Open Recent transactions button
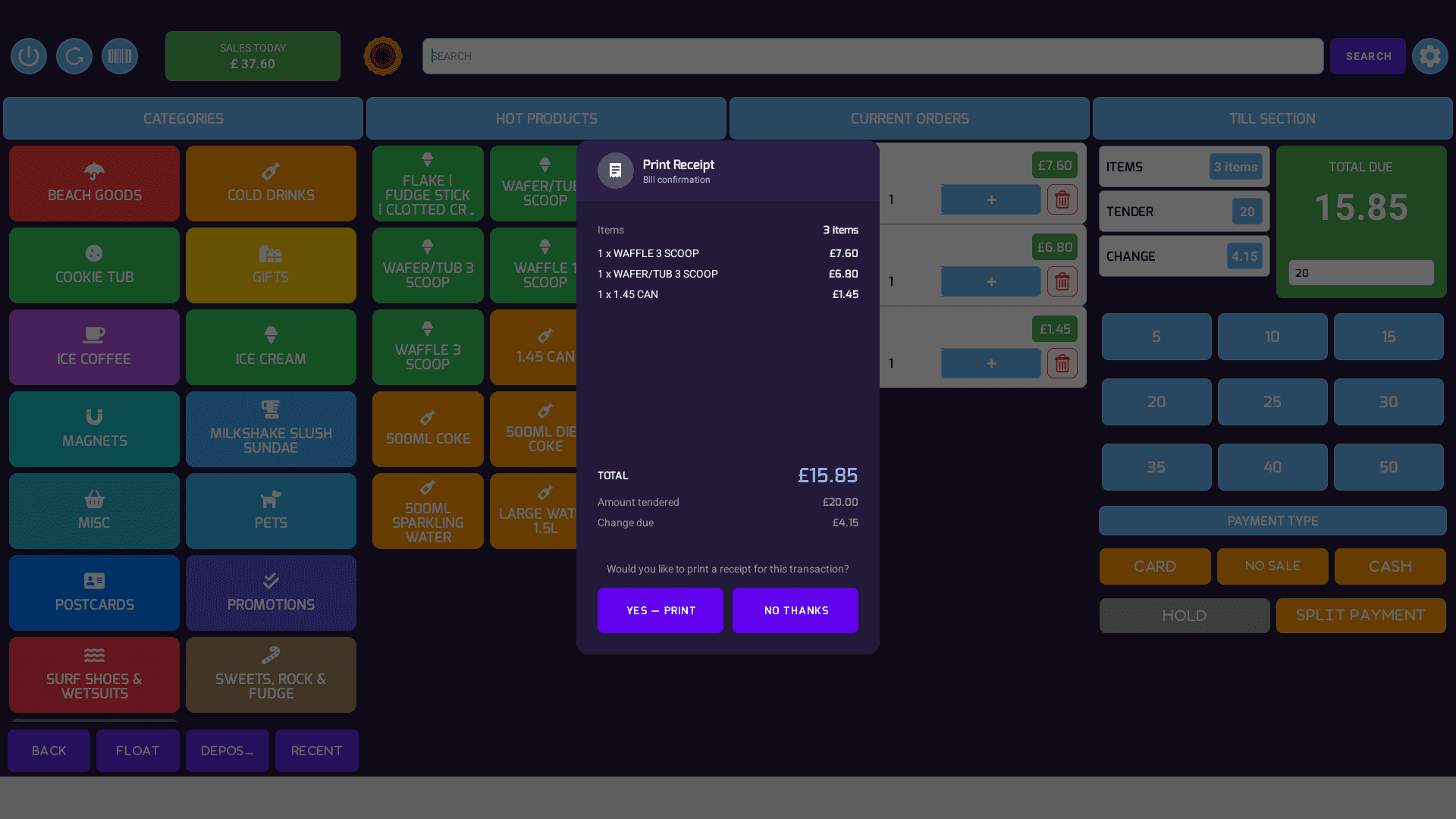The image size is (1456, 819). (316, 751)
